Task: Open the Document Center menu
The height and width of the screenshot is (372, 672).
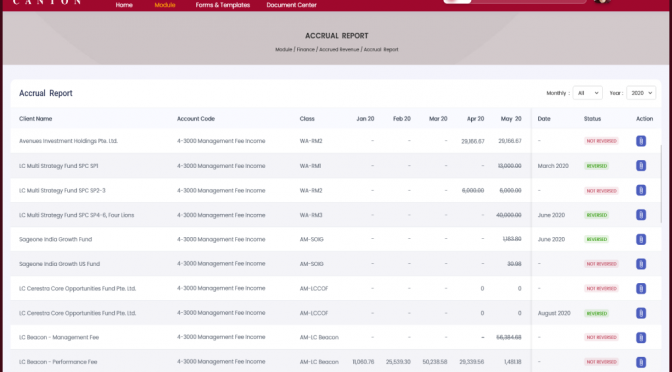Action: coord(291,5)
